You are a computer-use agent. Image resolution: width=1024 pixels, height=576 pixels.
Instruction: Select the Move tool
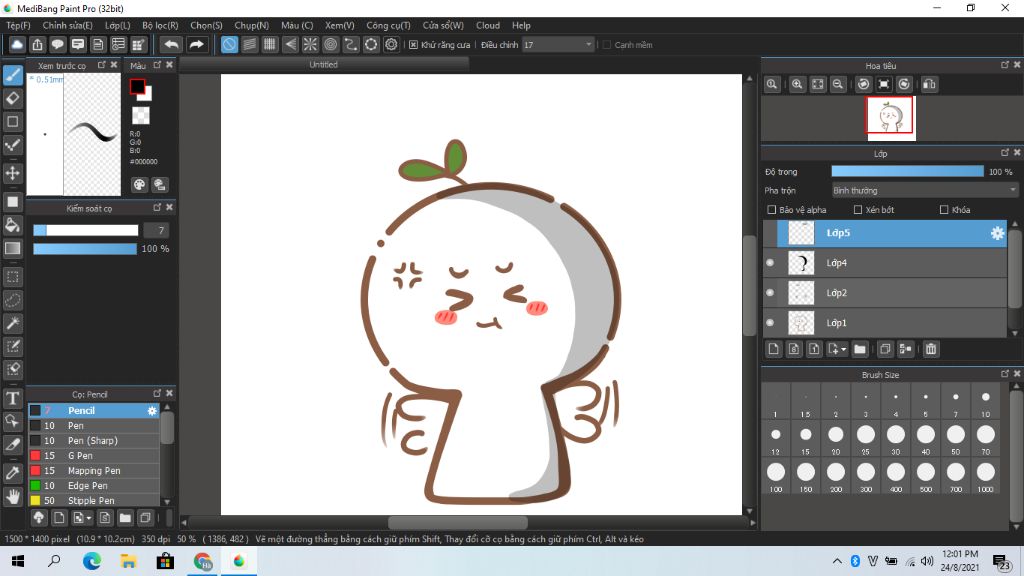(x=13, y=173)
